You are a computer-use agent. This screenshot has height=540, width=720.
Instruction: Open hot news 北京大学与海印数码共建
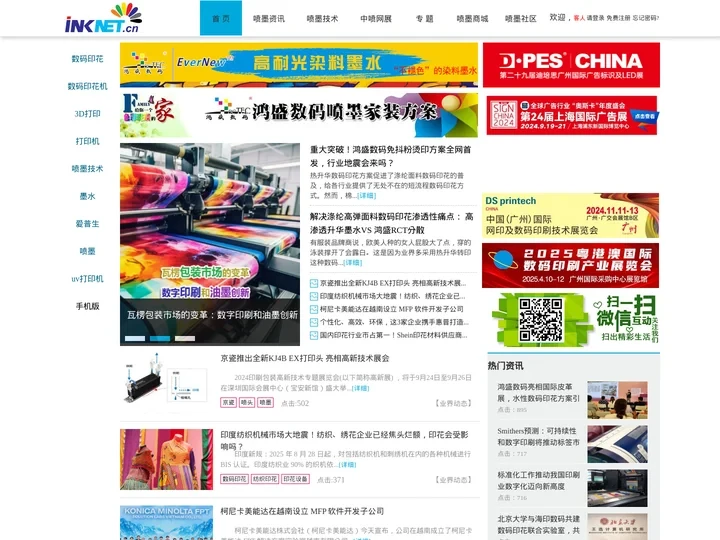539,524
